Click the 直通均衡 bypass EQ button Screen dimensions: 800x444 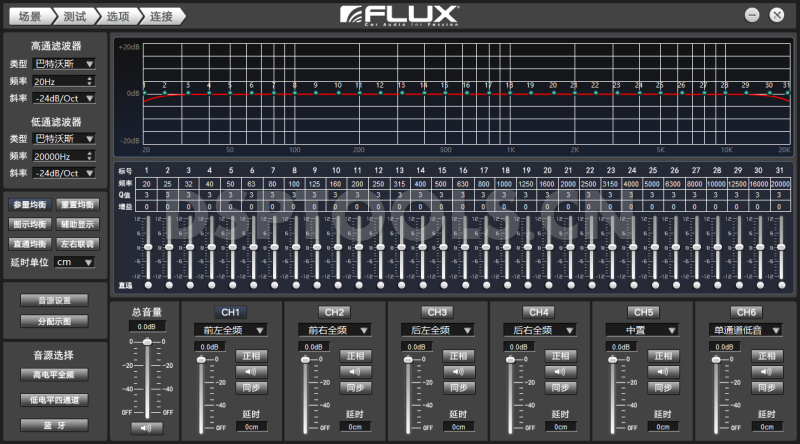click(30, 244)
